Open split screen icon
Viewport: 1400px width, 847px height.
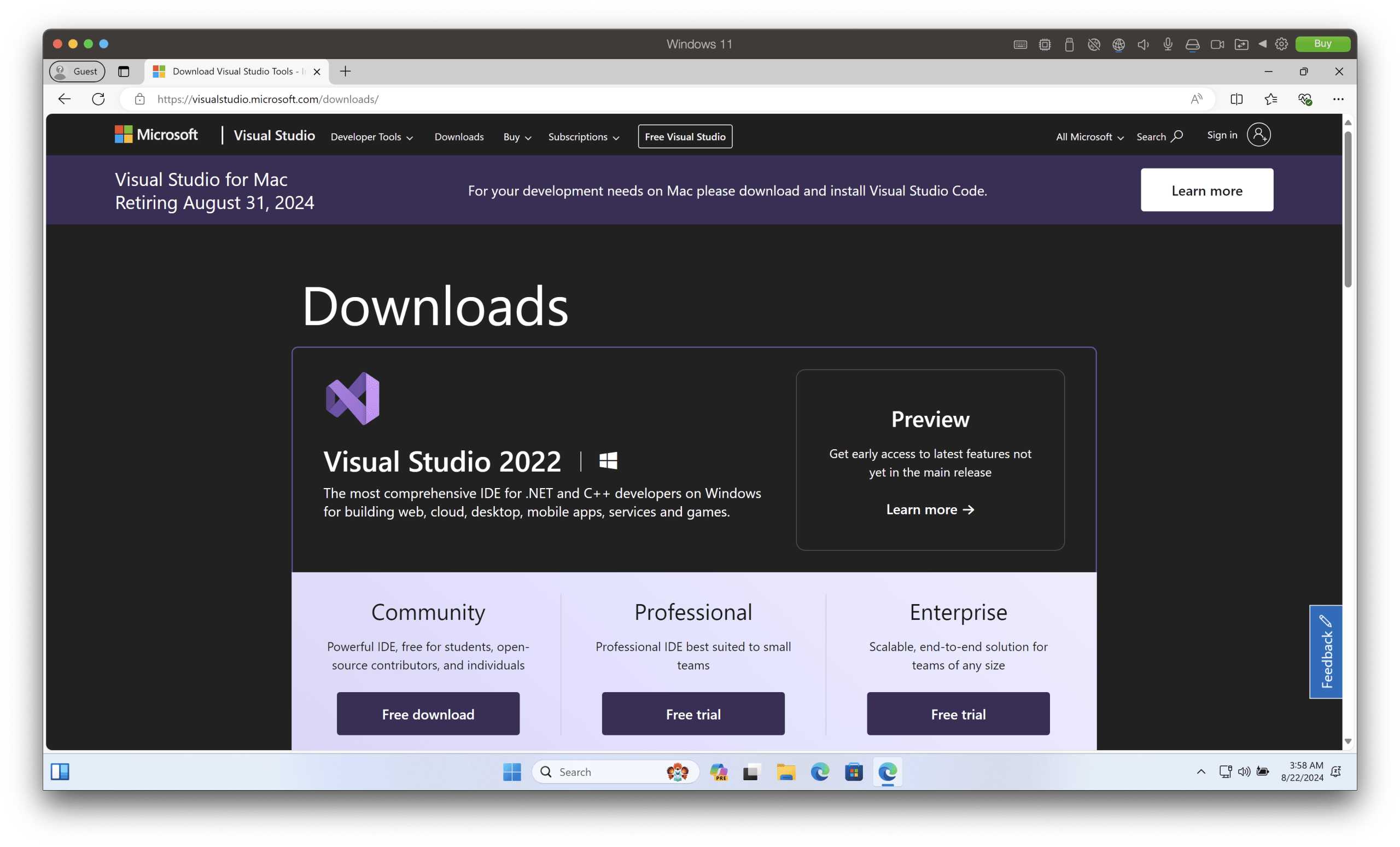coord(1236,99)
